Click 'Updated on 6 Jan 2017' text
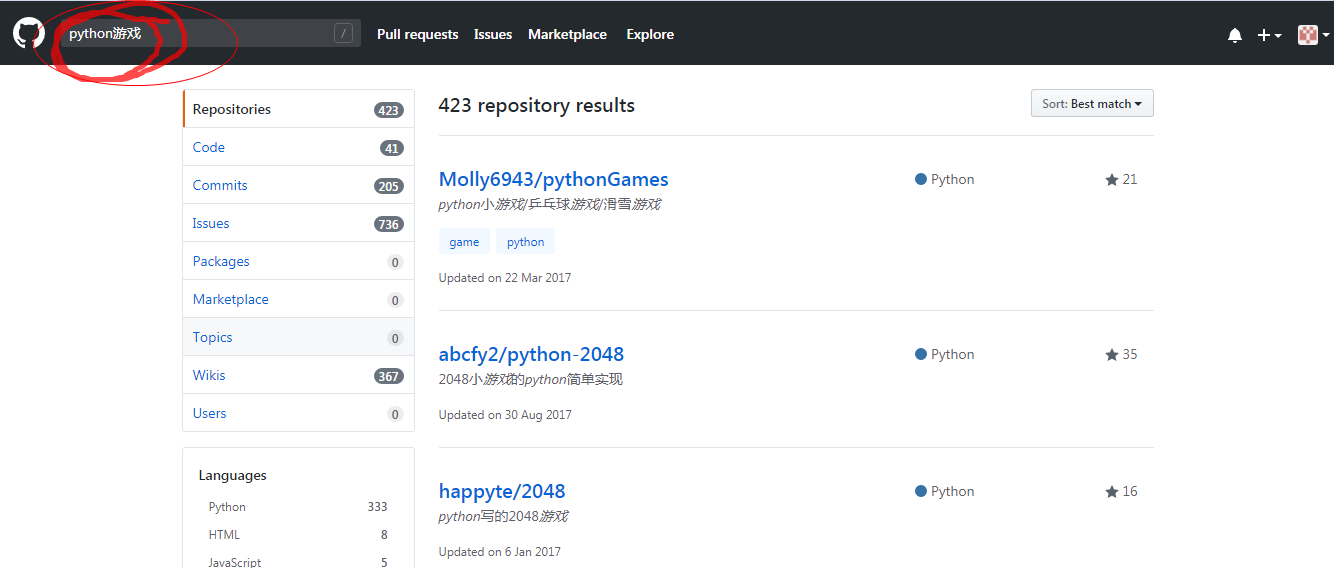 point(500,552)
